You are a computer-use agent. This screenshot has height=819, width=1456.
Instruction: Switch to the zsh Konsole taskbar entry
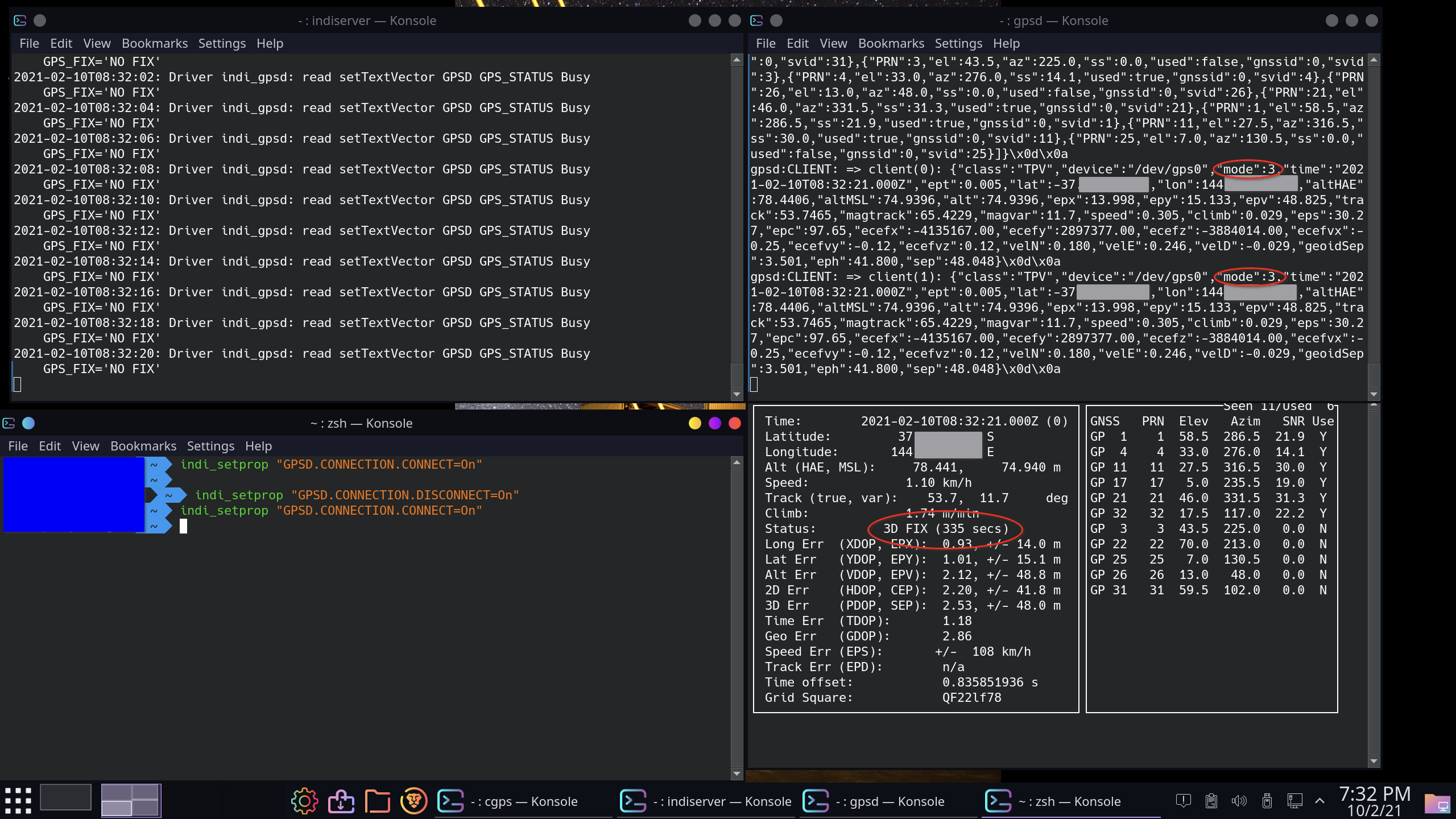(1069, 801)
